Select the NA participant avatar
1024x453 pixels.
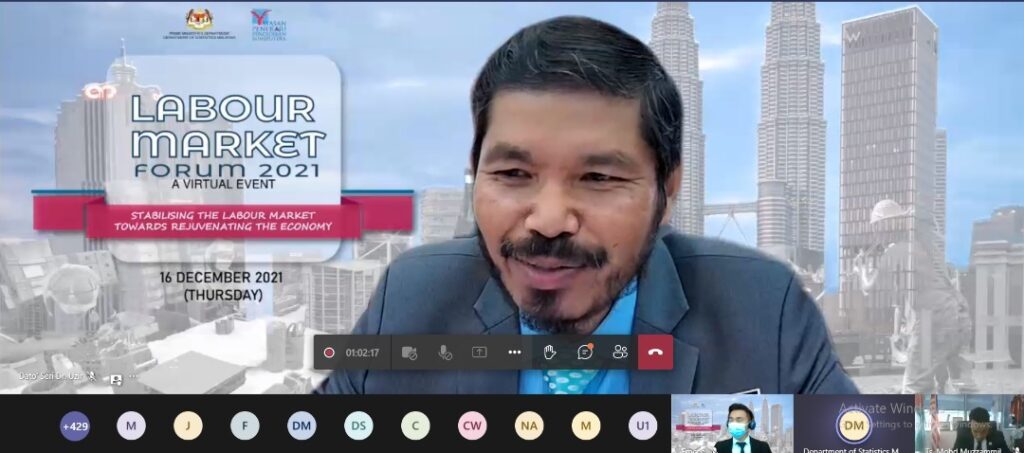tap(529, 426)
